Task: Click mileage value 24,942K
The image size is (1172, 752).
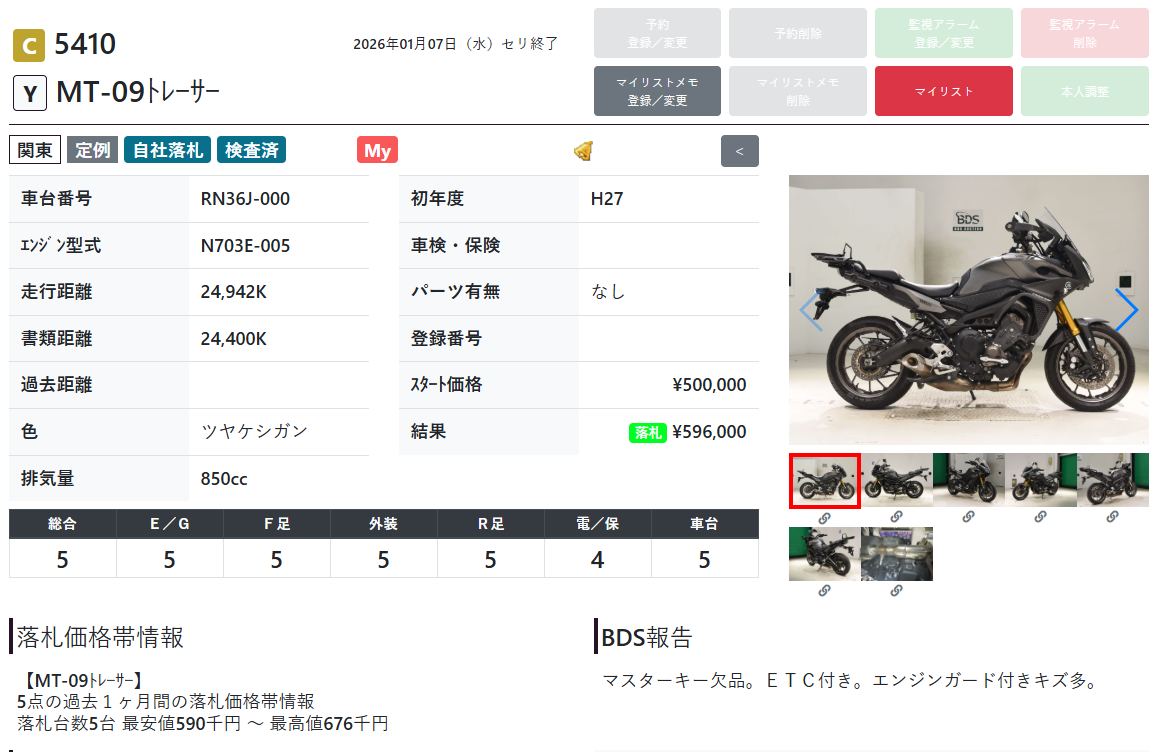Action: pyautogui.click(x=233, y=292)
